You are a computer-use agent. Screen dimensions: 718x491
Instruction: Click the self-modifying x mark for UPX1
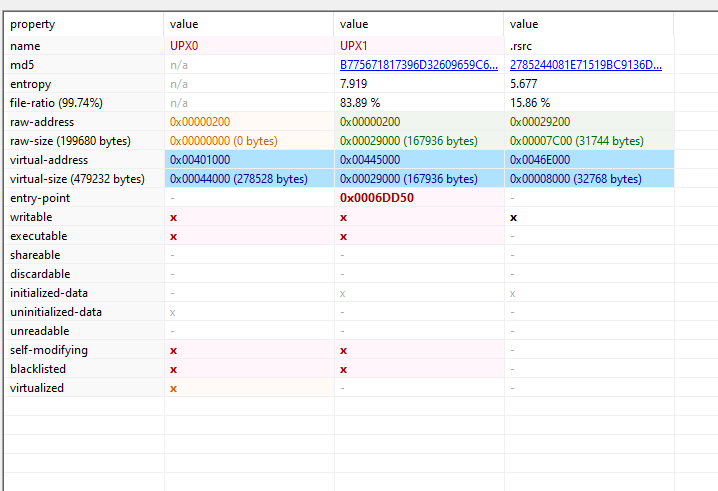click(x=344, y=350)
